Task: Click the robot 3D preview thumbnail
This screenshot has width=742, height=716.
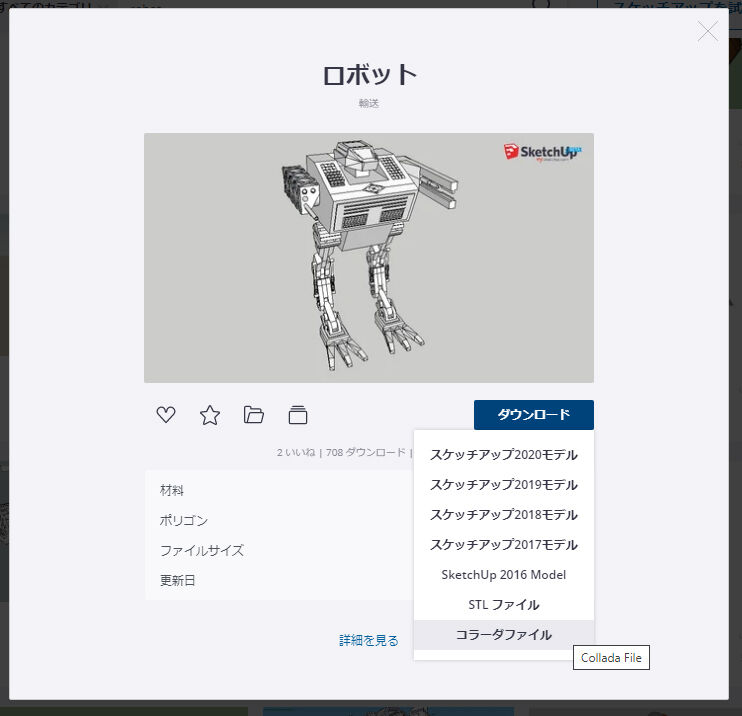Action: tap(369, 258)
